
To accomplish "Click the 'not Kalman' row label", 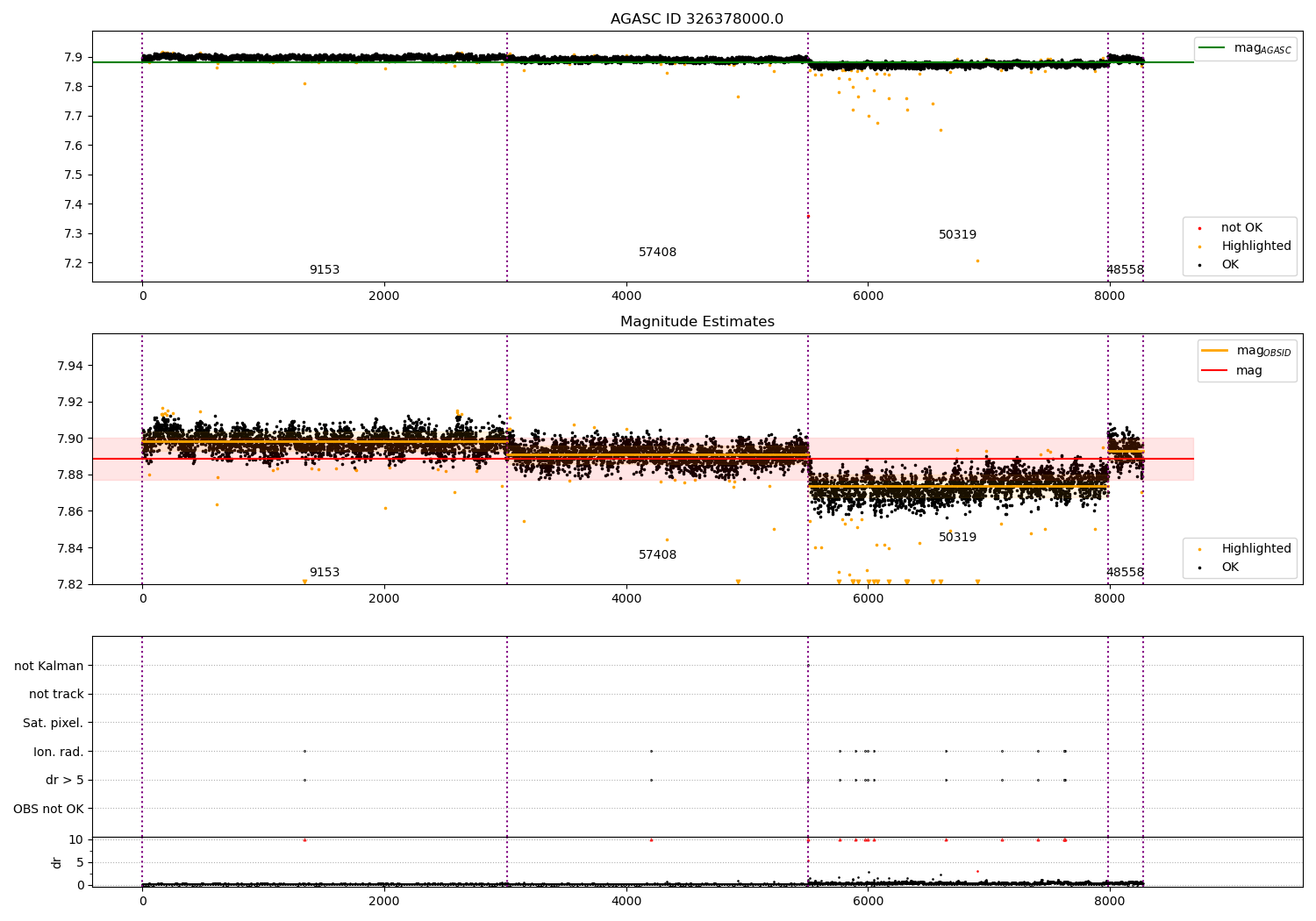I will (49, 666).
